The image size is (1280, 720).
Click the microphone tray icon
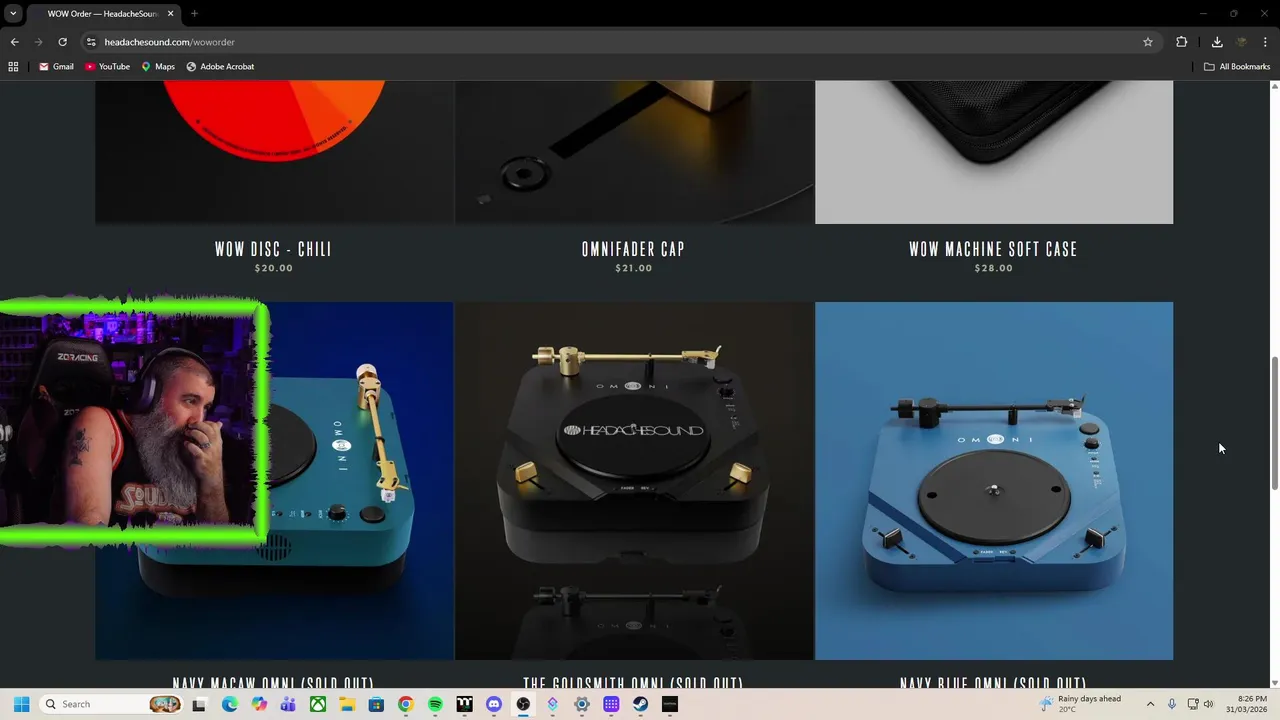(1172, 704)
